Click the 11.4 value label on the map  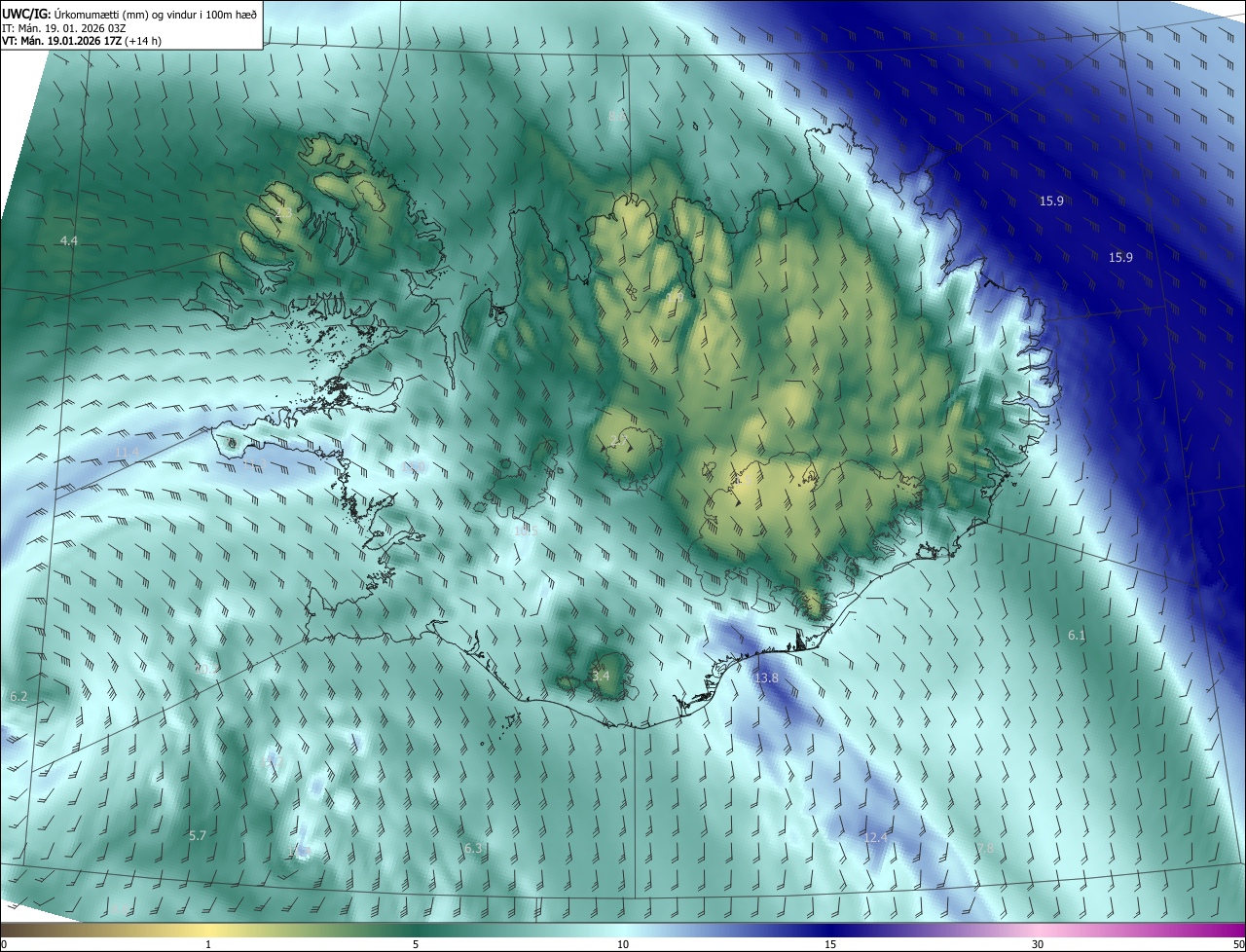pos(128,452)
